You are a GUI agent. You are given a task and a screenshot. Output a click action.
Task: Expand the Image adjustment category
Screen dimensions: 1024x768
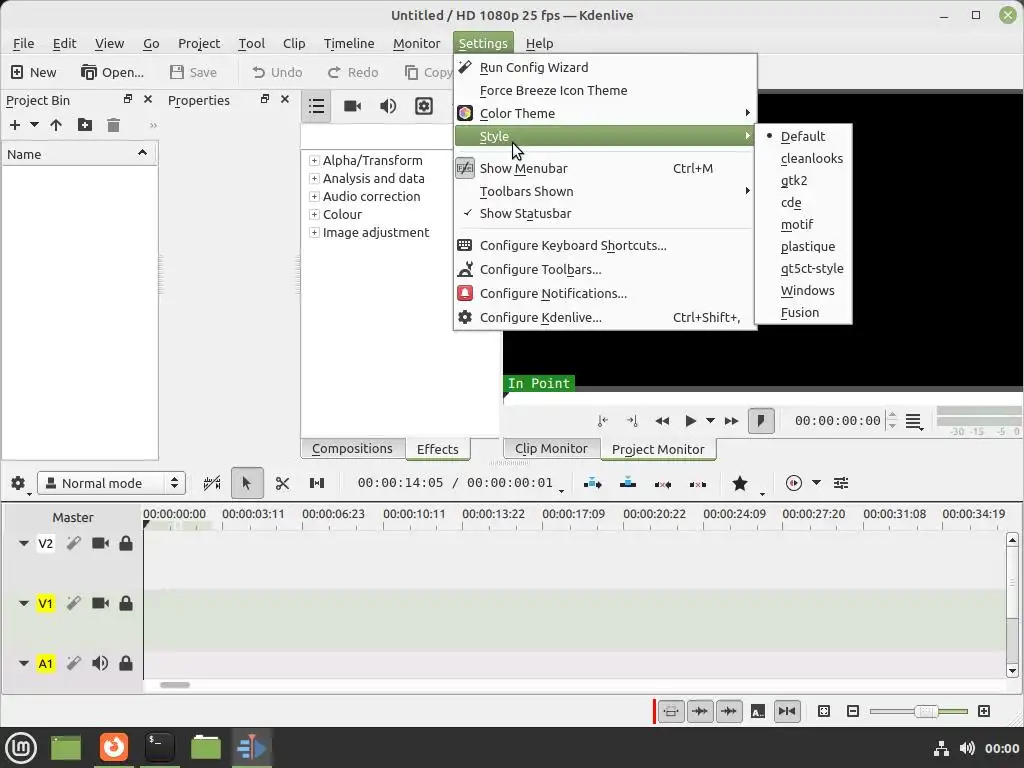(x=314, y=232)
